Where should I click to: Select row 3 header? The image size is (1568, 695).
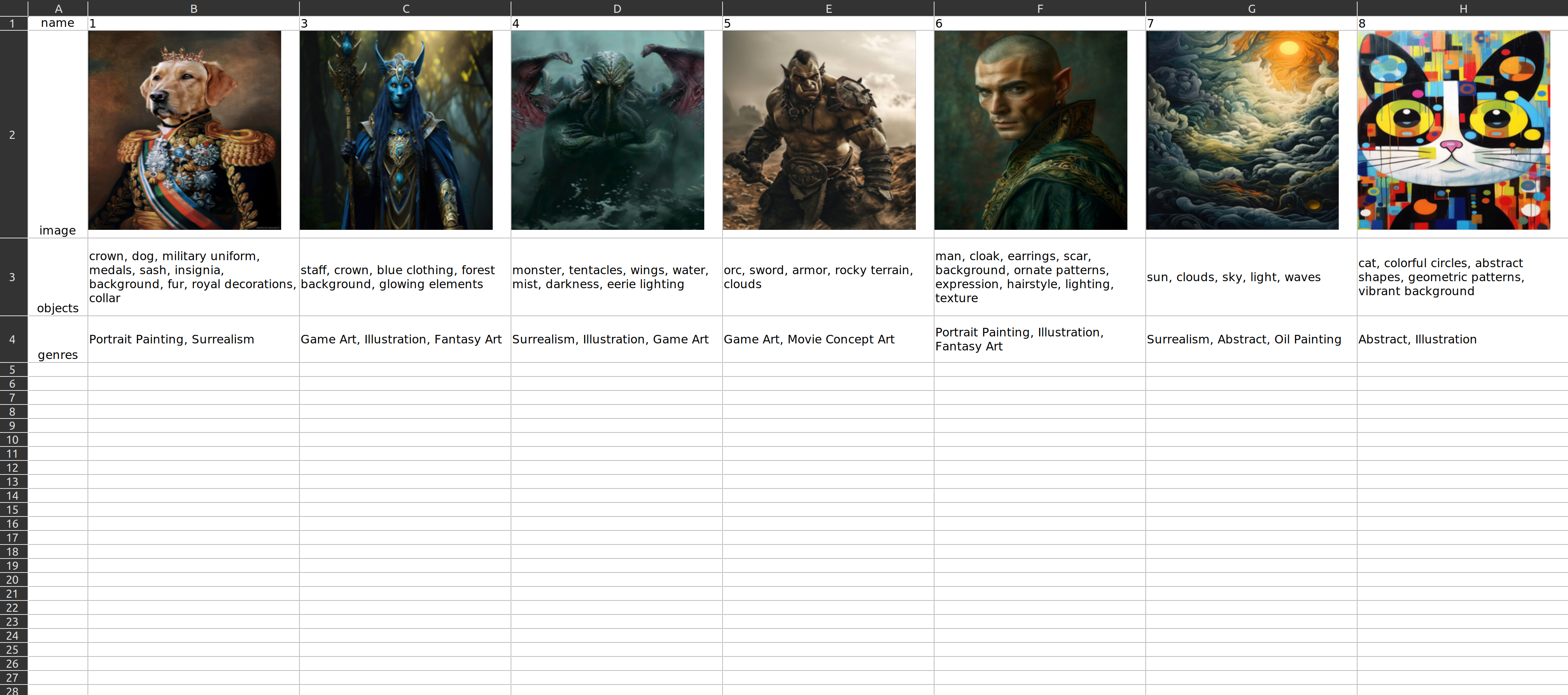13,277
